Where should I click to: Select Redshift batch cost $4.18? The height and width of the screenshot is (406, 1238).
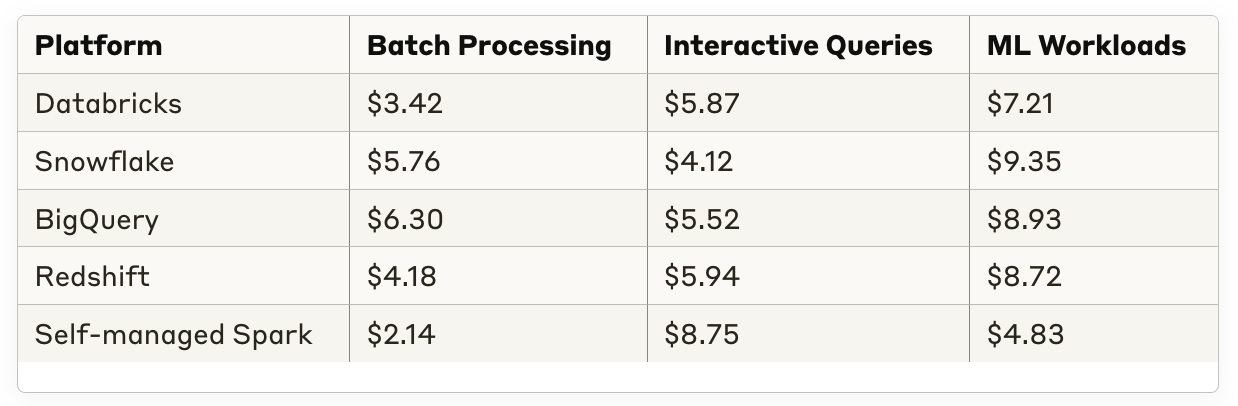pos(401,277)
